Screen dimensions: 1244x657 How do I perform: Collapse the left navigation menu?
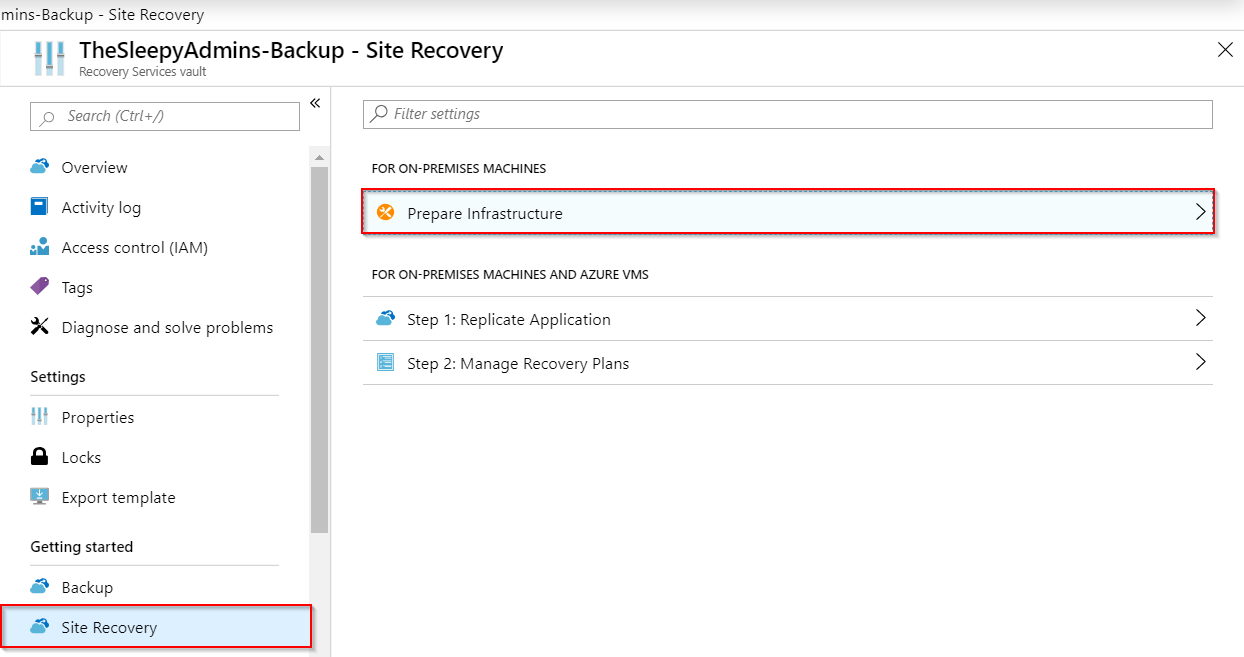coord(314,103)
